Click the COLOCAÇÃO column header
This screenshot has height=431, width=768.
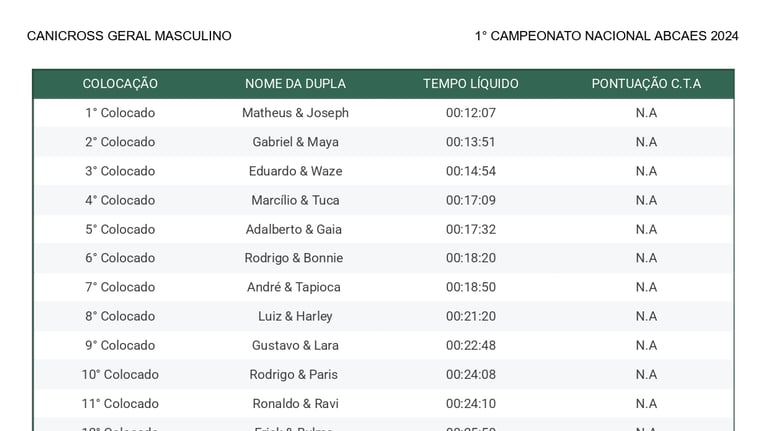120,84
